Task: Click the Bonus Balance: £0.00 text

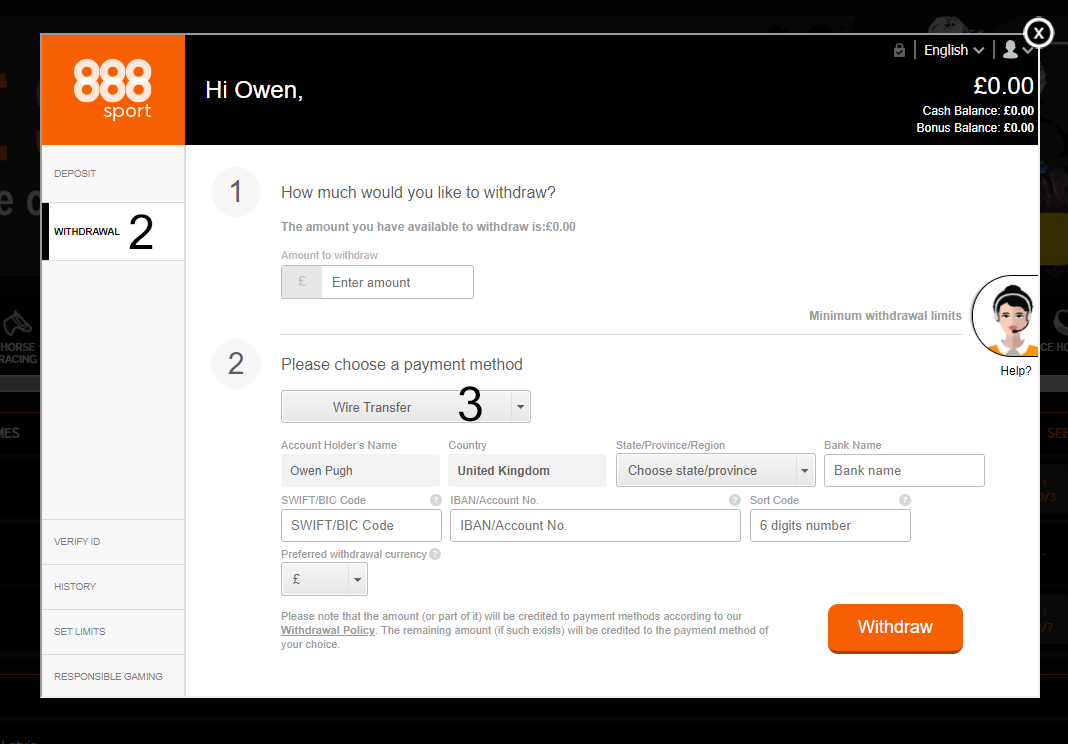Action: [x=975, y=128]
